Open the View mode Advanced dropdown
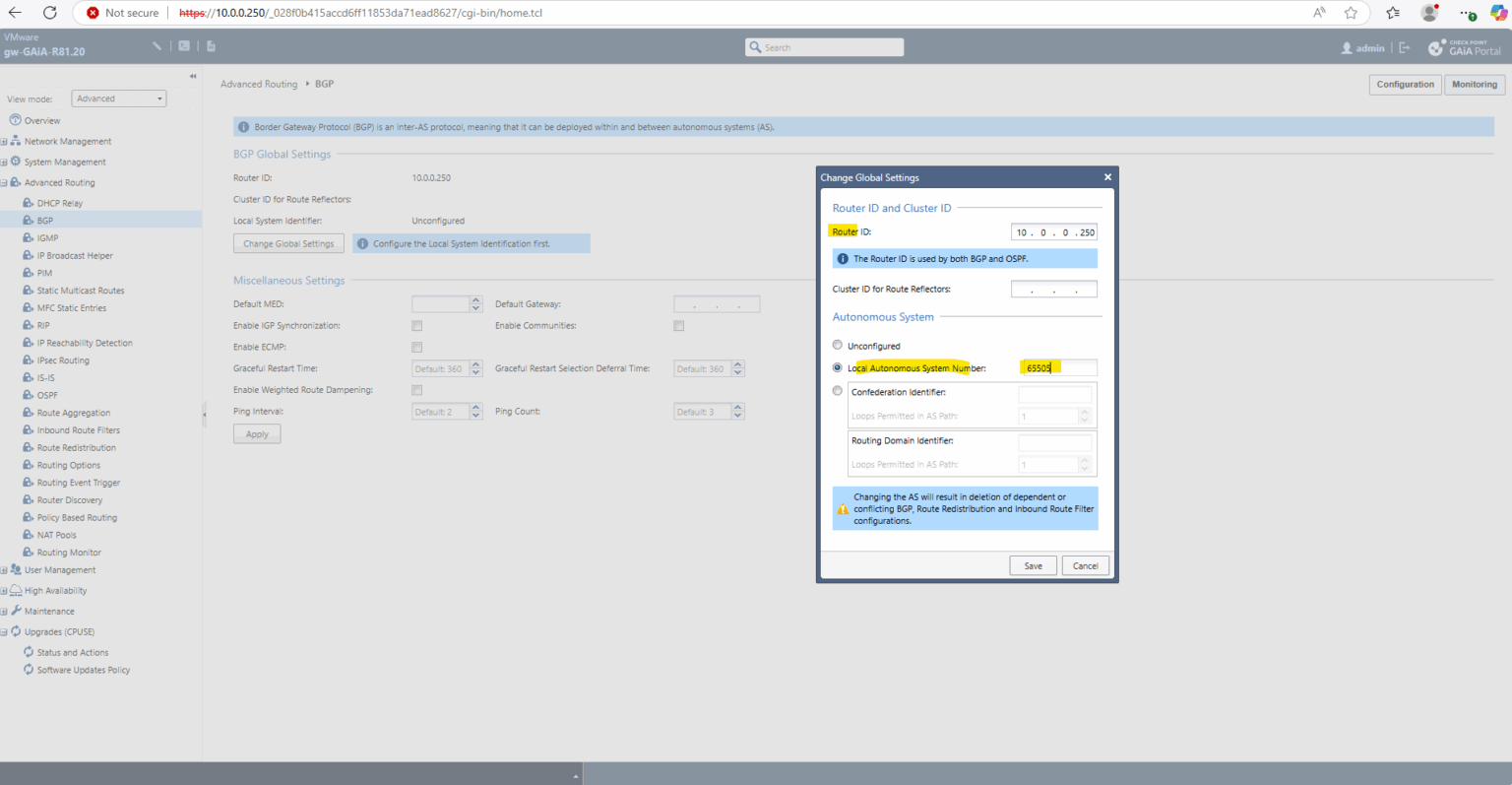 (119, 98)
